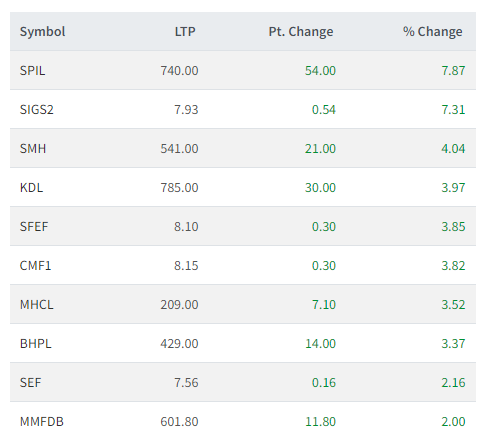Select the SMH symbol
The height and width of the screenshot is (436, 485).
point(33,149)
